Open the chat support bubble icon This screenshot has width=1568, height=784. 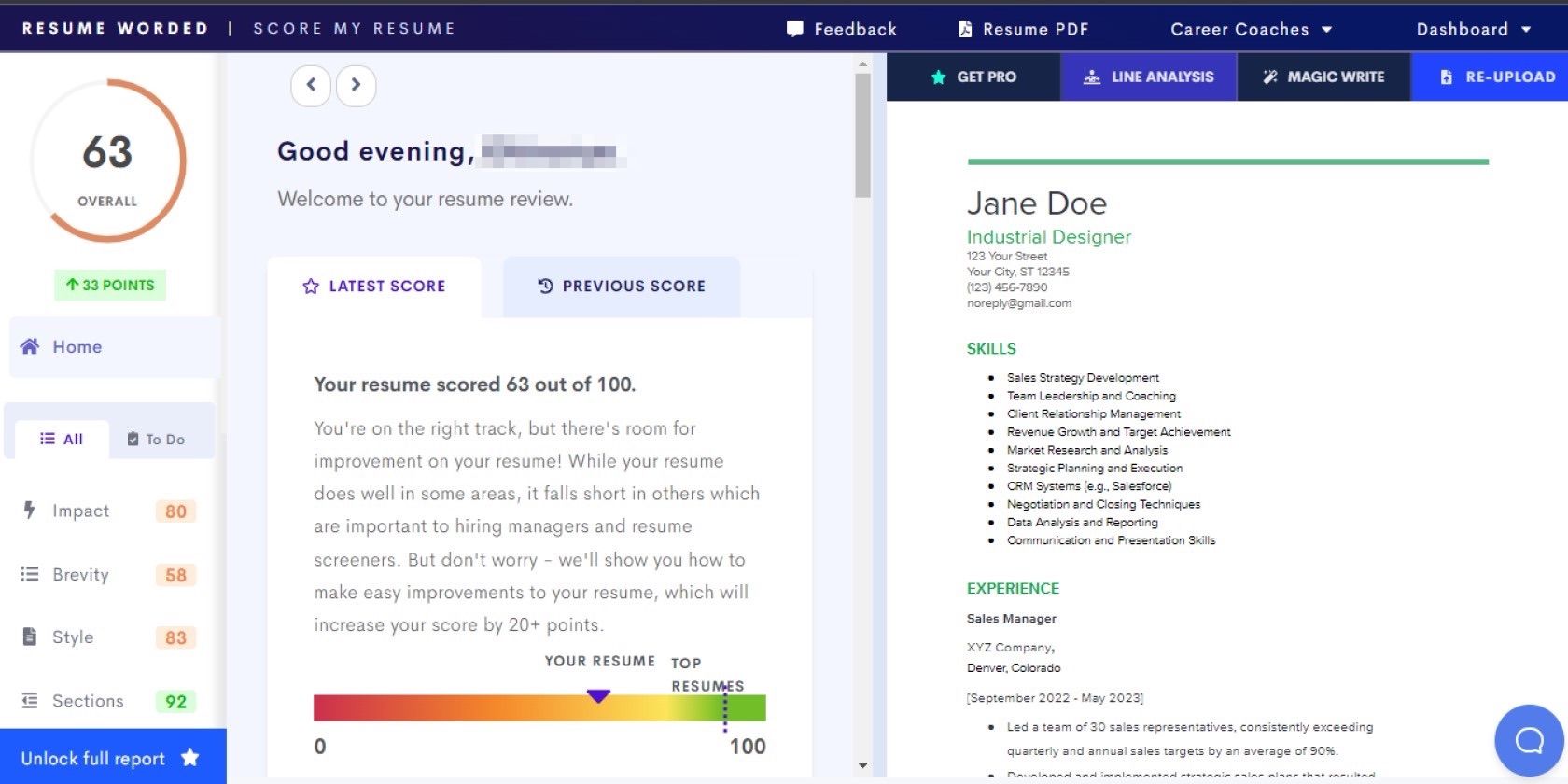tap(1528, 740)
